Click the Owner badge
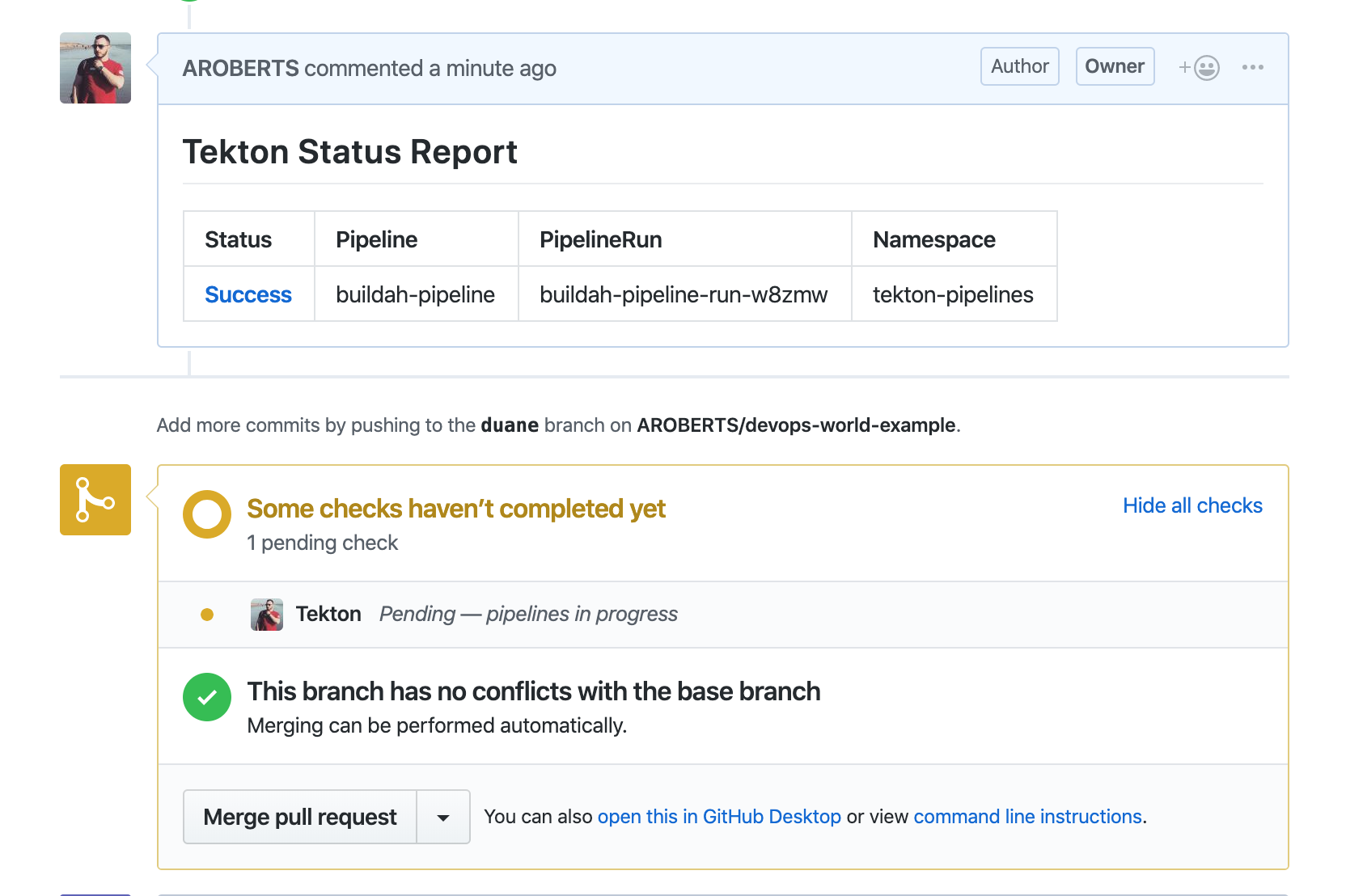The height and width of the screenshot is (896, 1346). [1115, 66]
